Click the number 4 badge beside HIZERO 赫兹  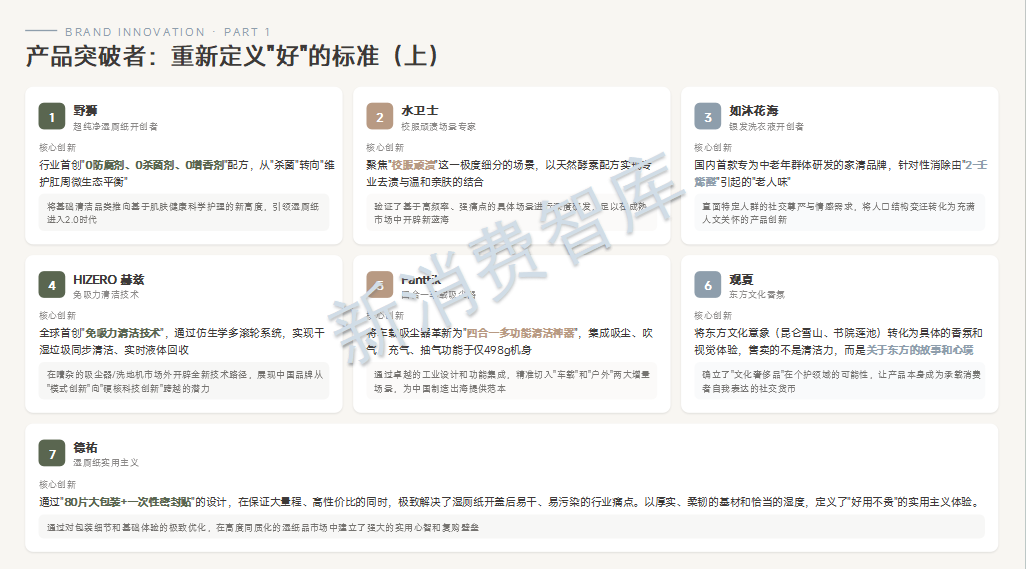52,285
